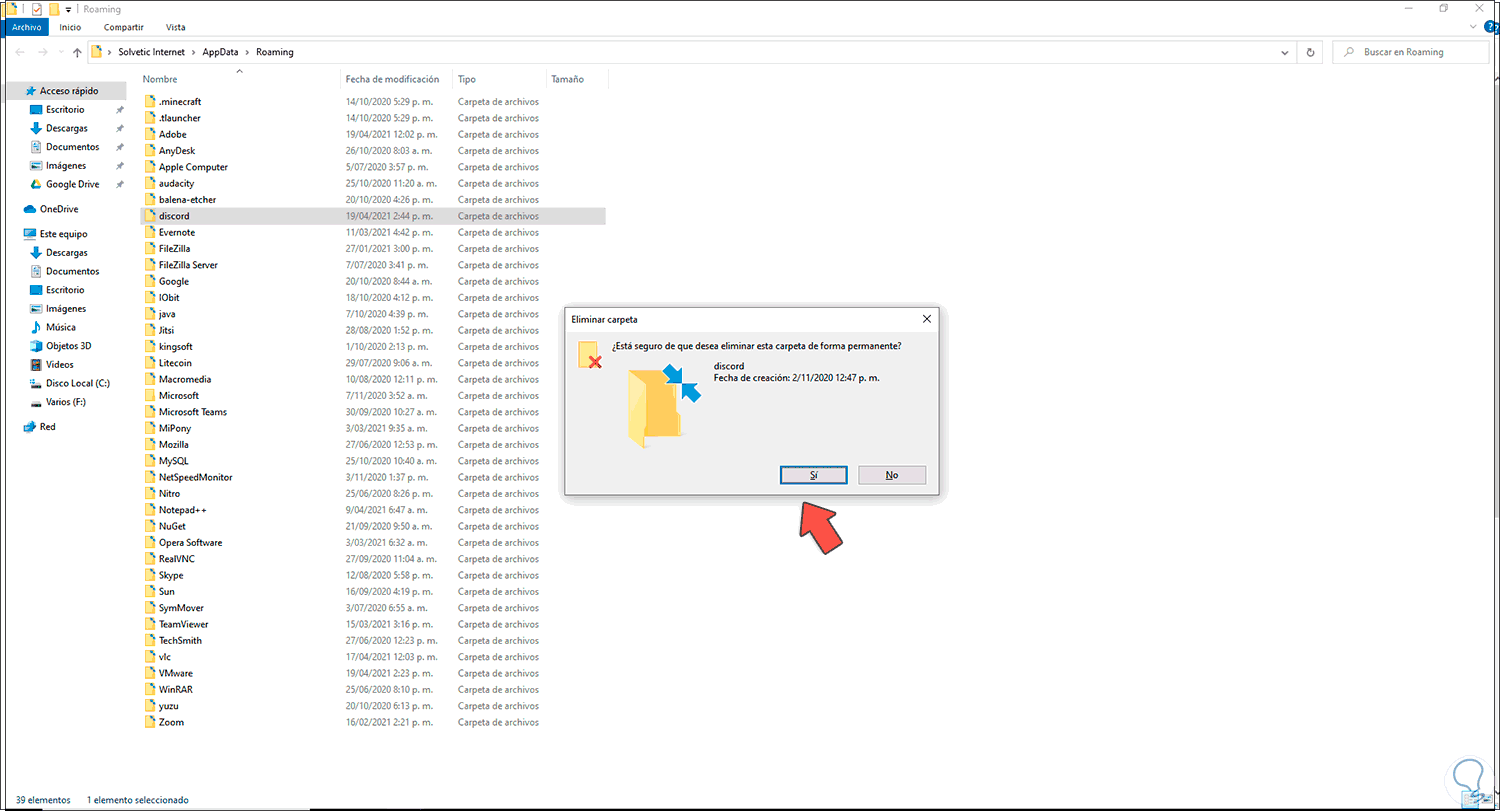The width and height of the screenshot is (1500, 811).
Task: Confirm deletion with the Sí button
Action: 814,475
